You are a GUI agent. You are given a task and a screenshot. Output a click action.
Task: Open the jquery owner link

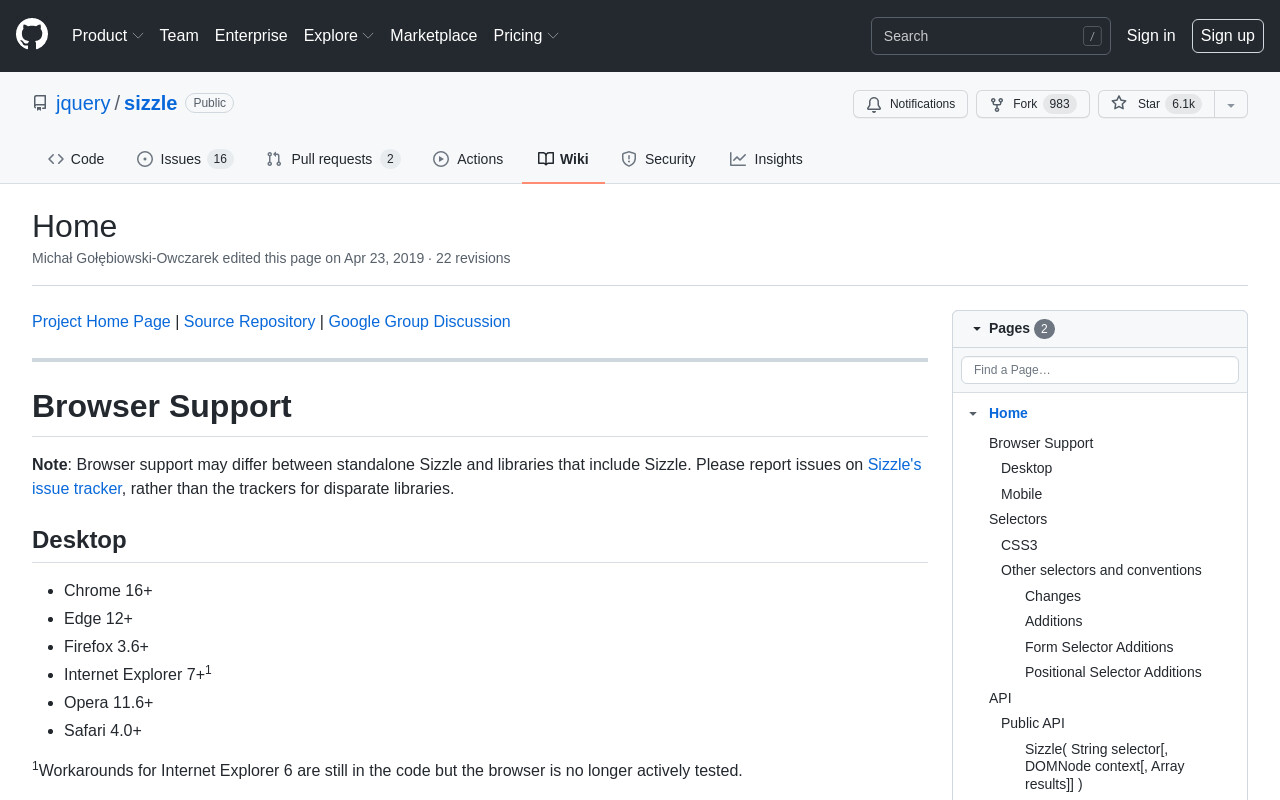(83, 103)
